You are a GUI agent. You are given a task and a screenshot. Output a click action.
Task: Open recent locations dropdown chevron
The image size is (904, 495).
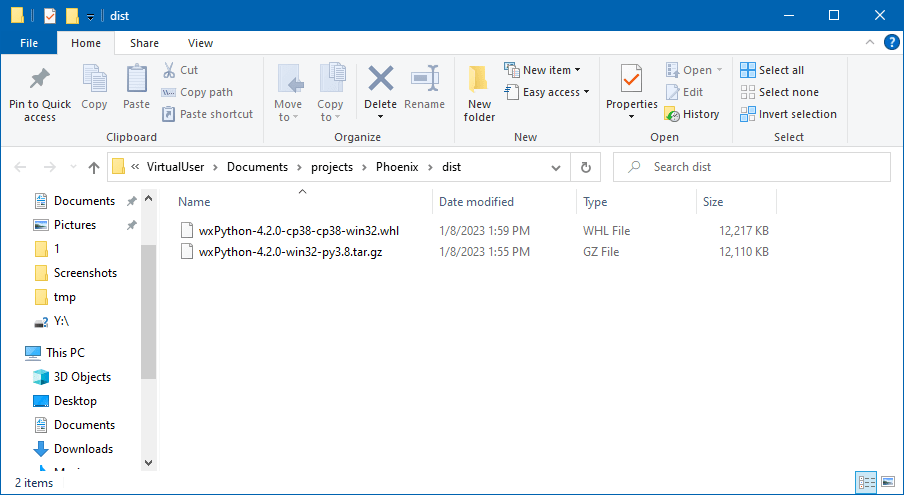click(73, 167)
